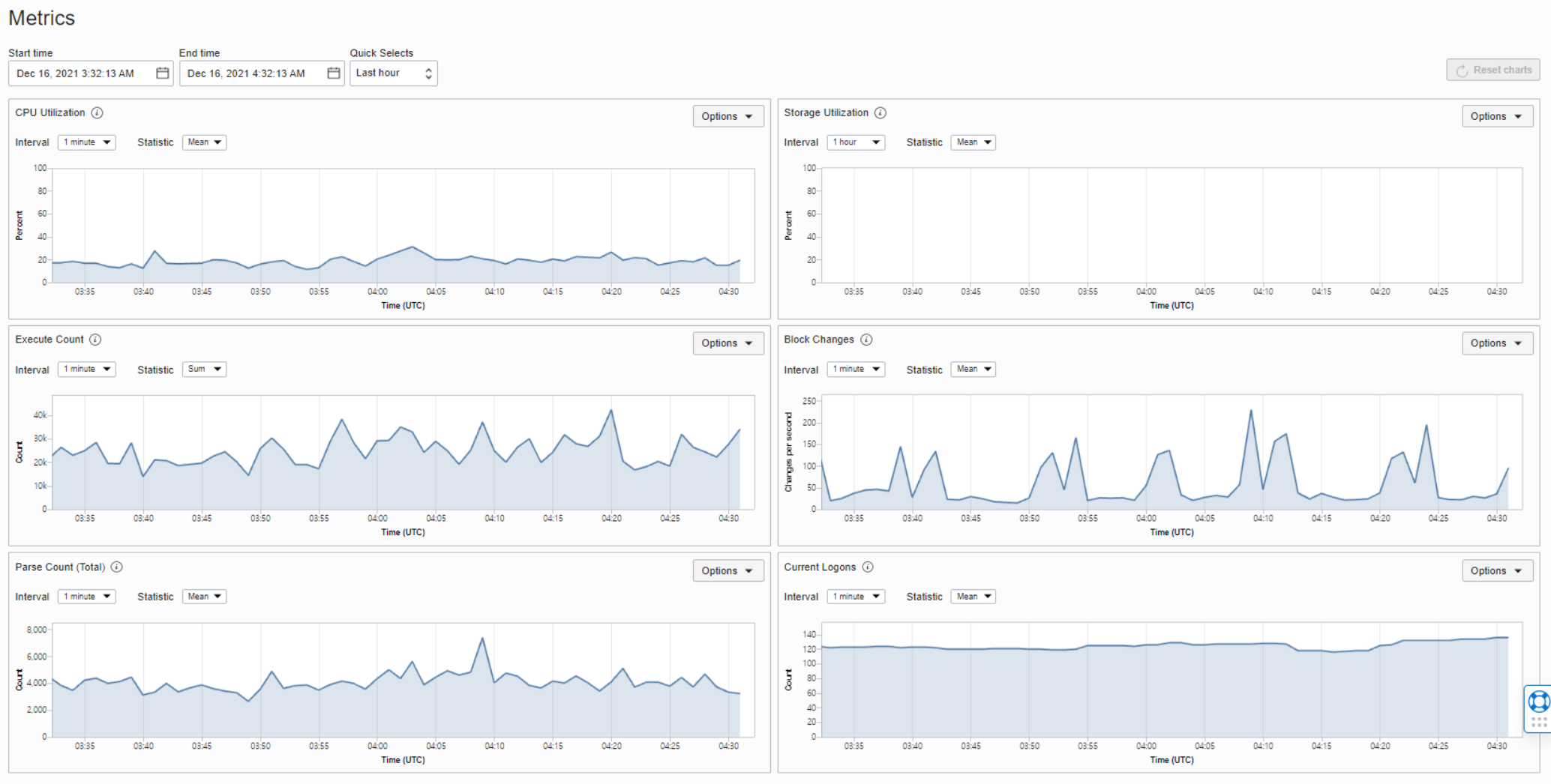Click the Parse Count (Total) chart title

[x=60, y=567]
